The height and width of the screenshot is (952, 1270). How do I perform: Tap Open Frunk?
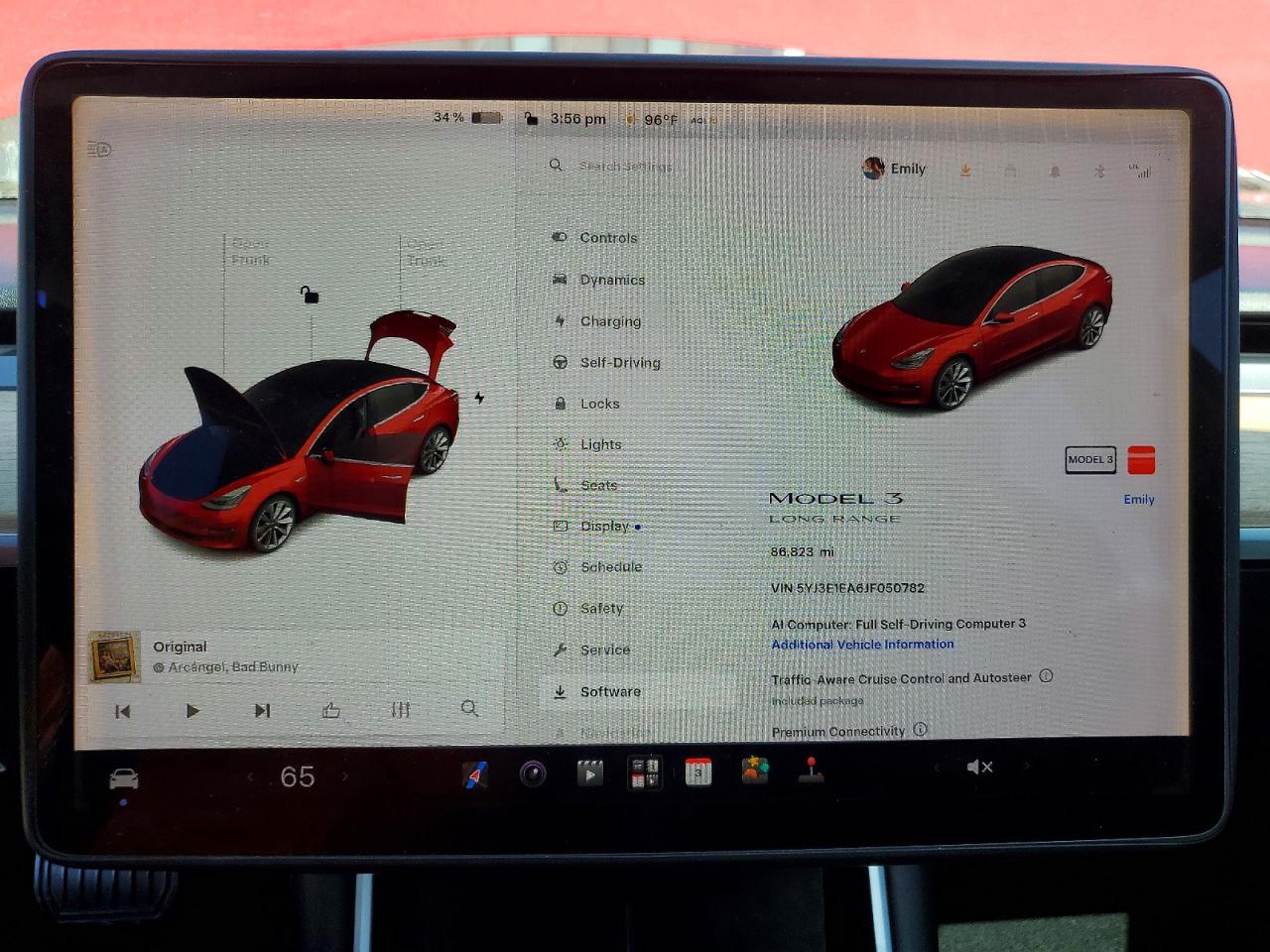pyautogui.click(x=250, y=251)
